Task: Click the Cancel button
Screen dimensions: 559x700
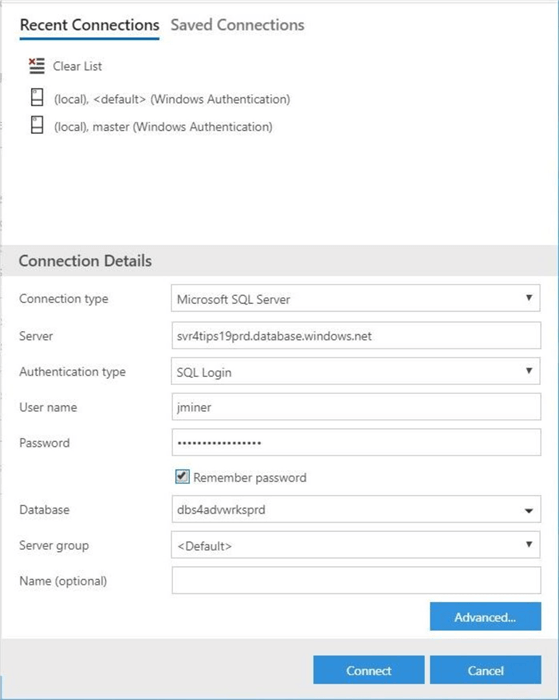Action: (485, 670)
